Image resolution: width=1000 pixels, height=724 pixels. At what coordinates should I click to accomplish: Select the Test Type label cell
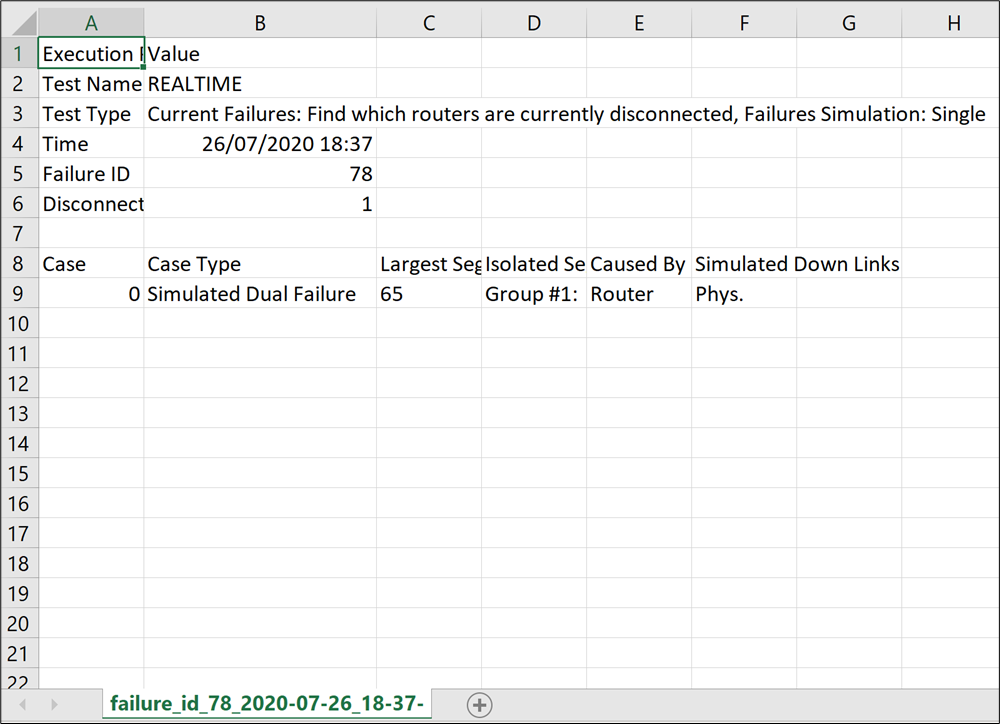[91, 113]
